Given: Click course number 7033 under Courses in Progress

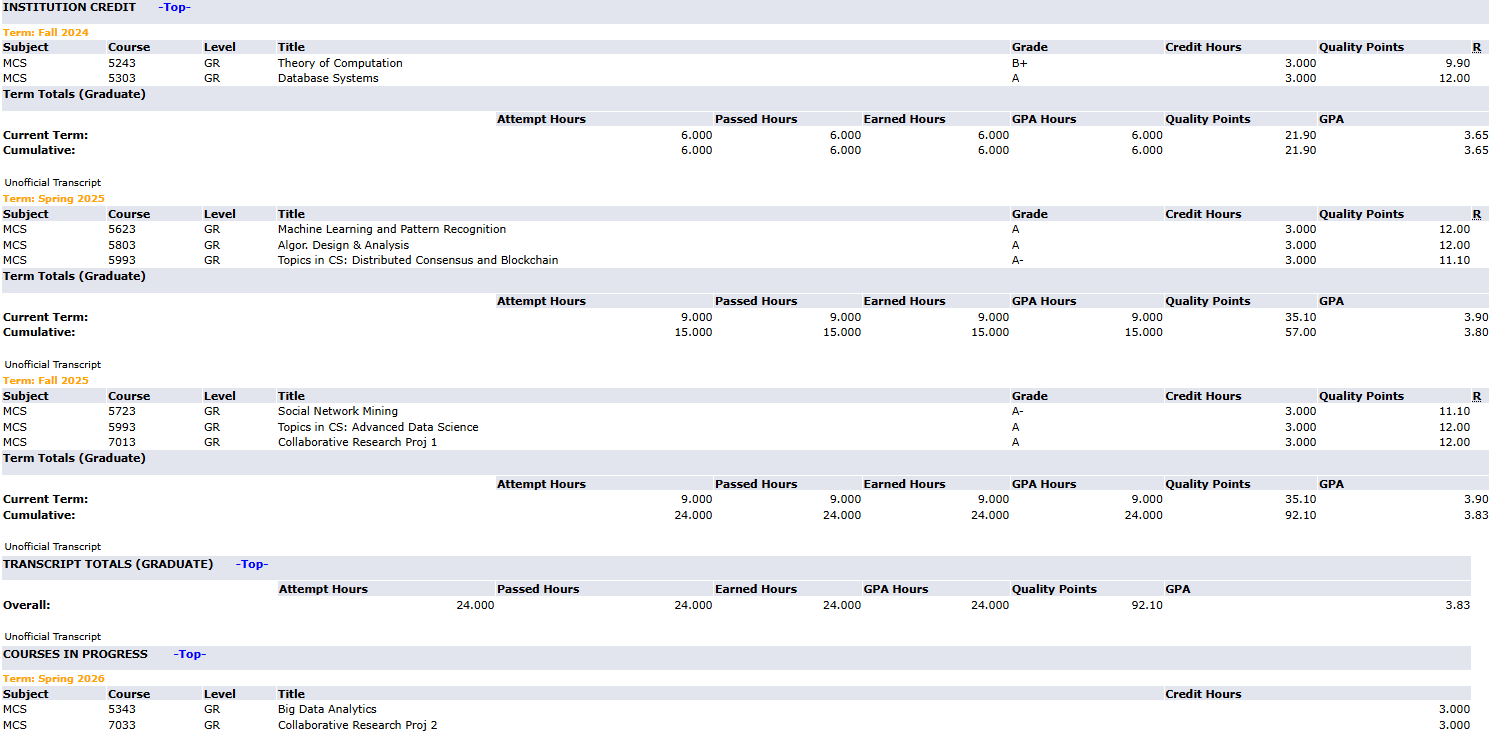Looking at the screenshot, I should point(122,725).
